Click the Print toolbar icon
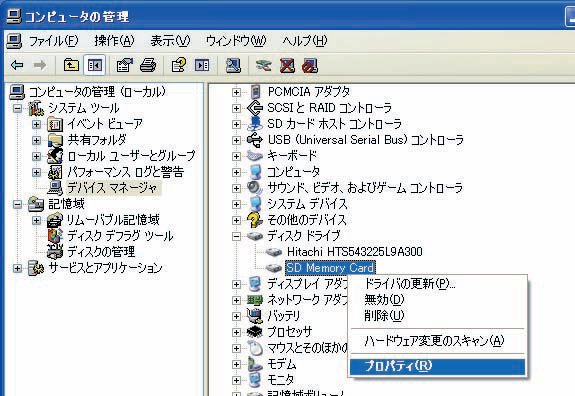The image size is (575, 396). [148, 66]
